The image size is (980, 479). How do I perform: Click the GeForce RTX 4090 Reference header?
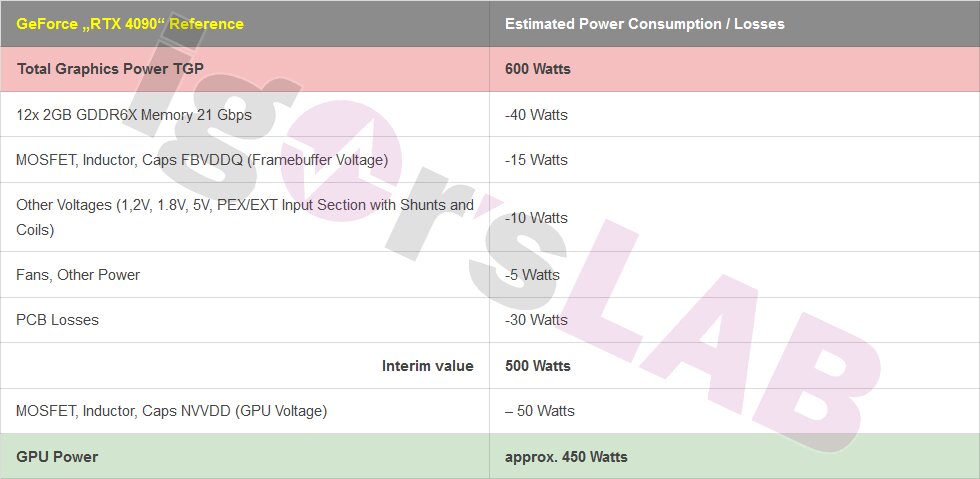click(130, 24)
